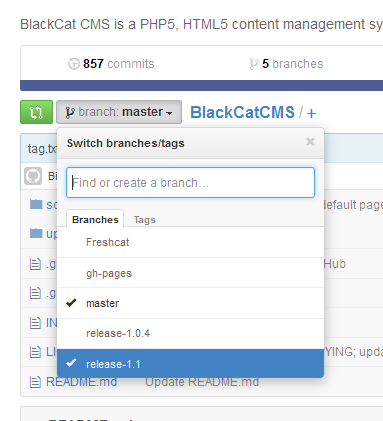Focus the Find or create a branch field

[x=190, y=183]
